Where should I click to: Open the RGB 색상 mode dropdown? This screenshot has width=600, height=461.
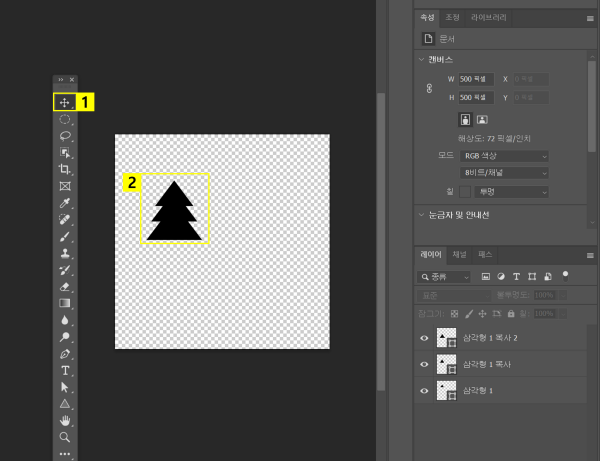(504, 156)
